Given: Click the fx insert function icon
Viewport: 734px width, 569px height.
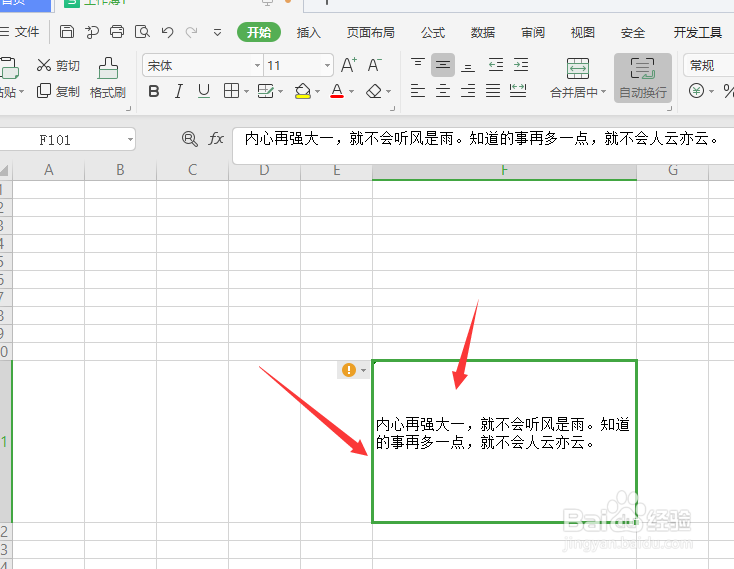Looking at the screenshot, I should pos(216,139).
